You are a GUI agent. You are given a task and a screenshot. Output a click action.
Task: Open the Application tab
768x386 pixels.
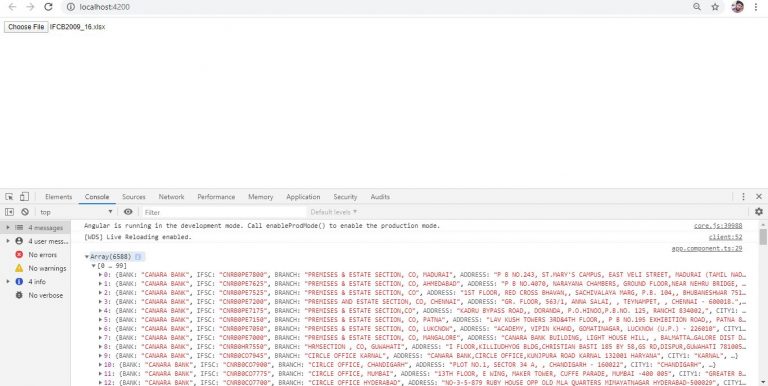tap(303, 196)
